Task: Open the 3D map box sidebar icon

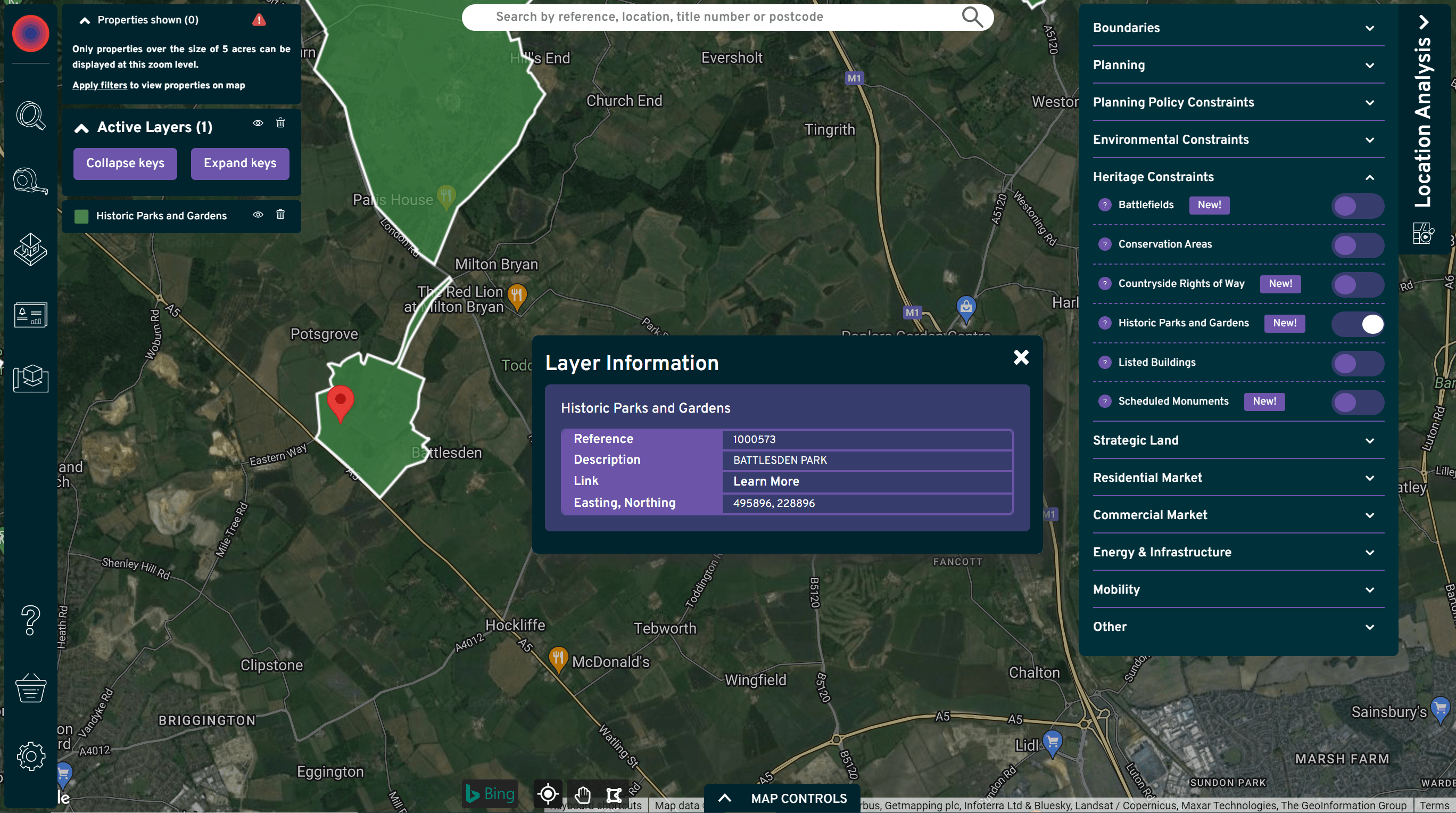Action: tap(30, 378)
